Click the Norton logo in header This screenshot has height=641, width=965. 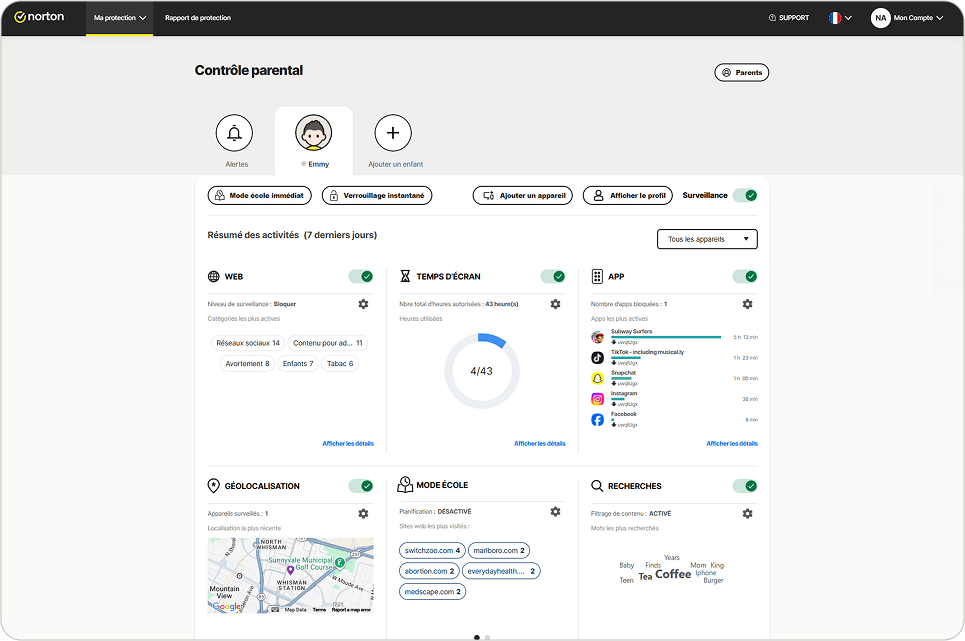[39, 17]
